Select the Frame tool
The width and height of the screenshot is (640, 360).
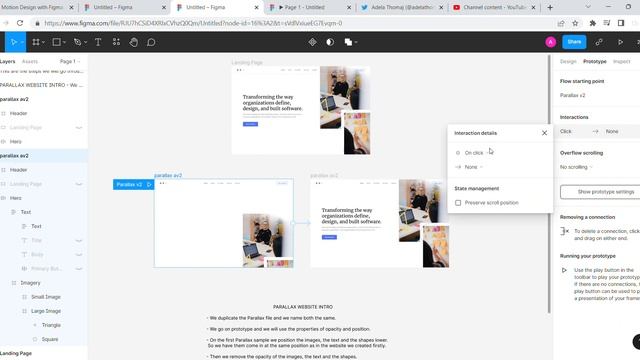click(36, 42)
